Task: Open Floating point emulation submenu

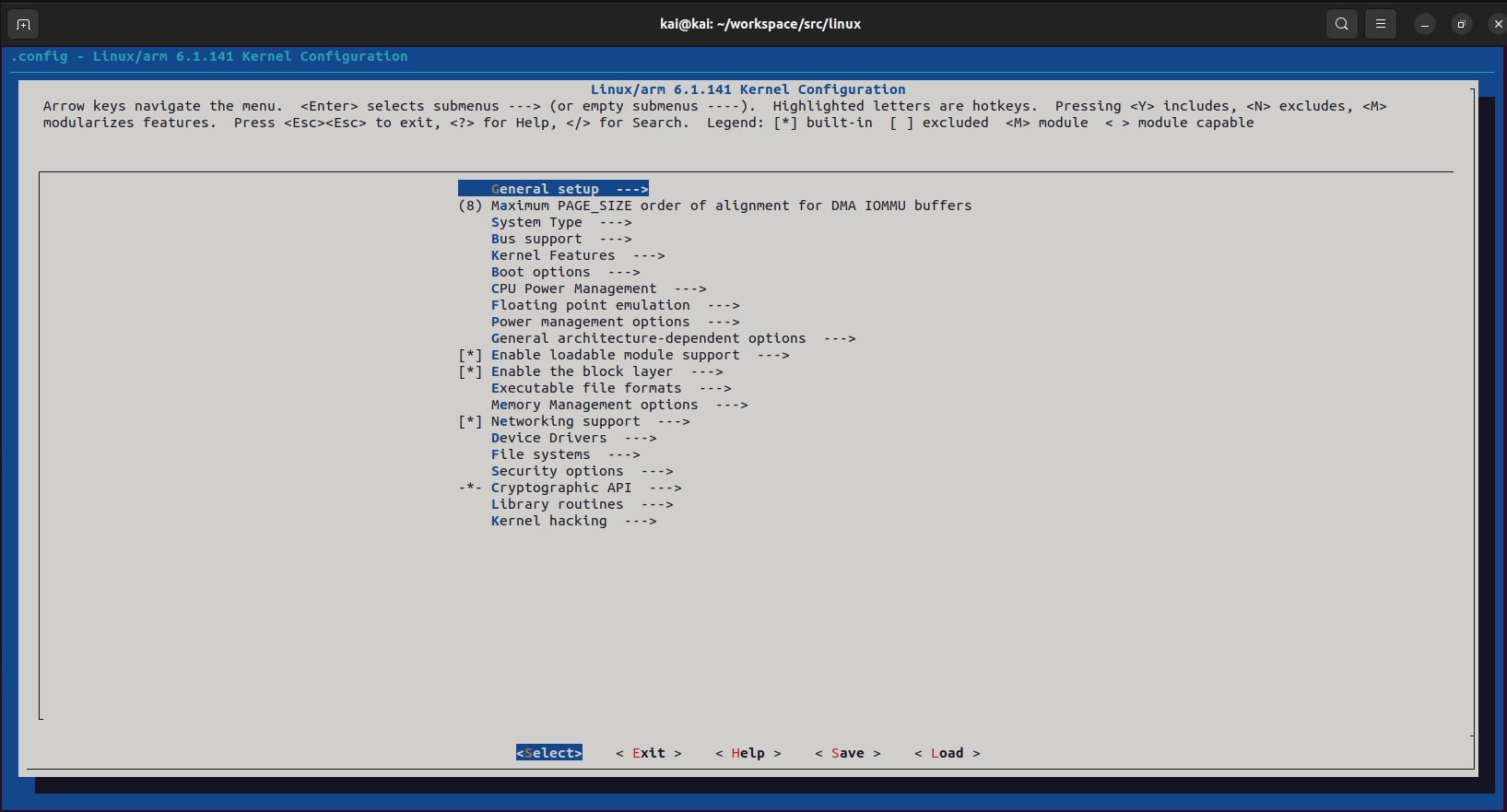Action: click(x=615, y=305)
